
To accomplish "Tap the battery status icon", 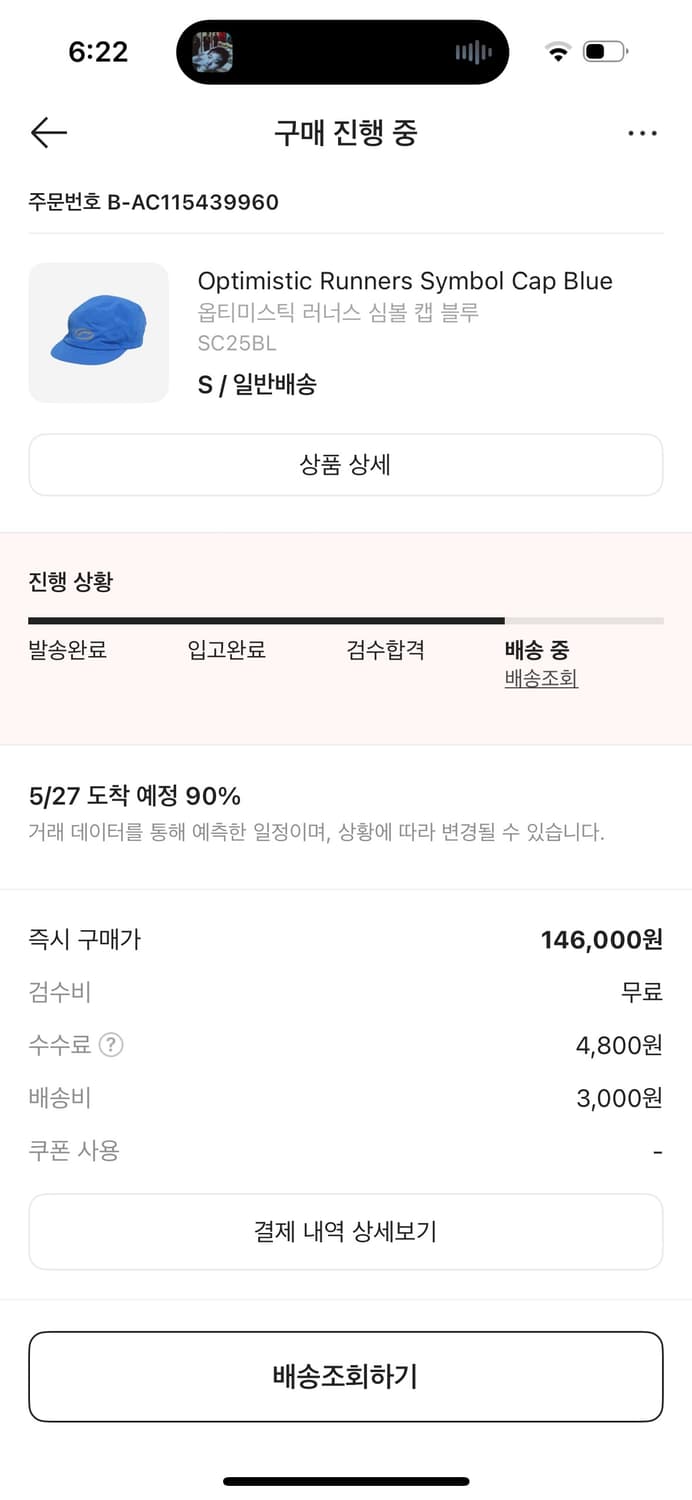I will 604,52.
